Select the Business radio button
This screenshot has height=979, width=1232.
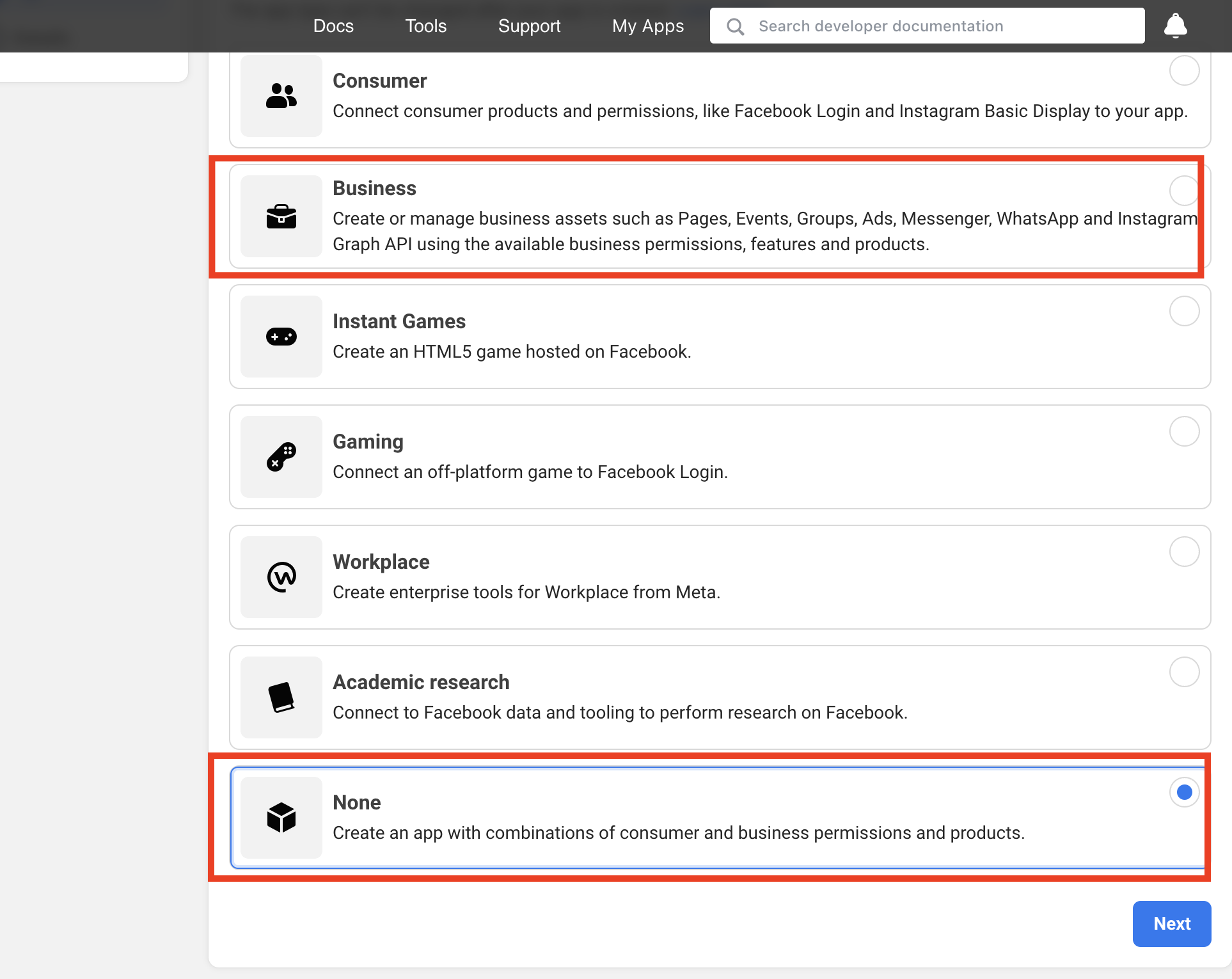pyautogui.click(x=1184, y=191)
